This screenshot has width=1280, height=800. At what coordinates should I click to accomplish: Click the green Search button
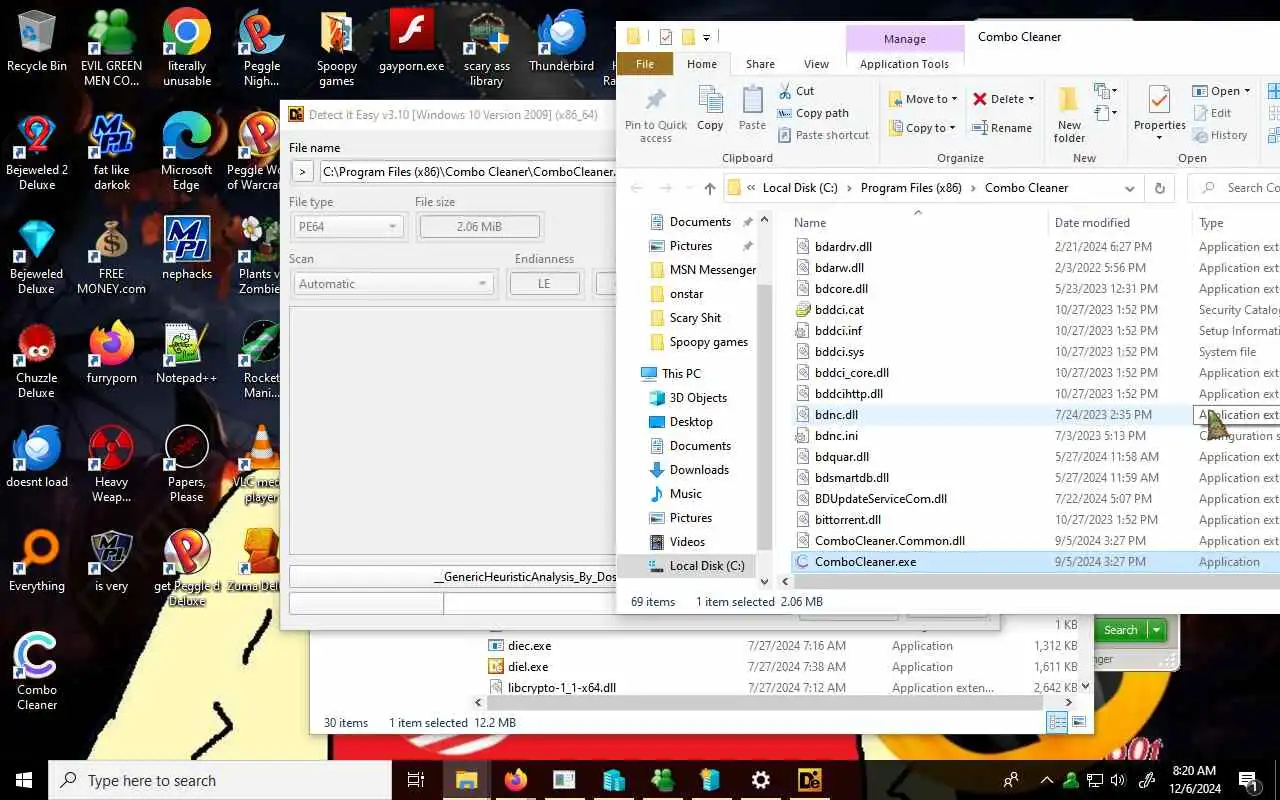pyautogui.click(x=1120, y=630)
